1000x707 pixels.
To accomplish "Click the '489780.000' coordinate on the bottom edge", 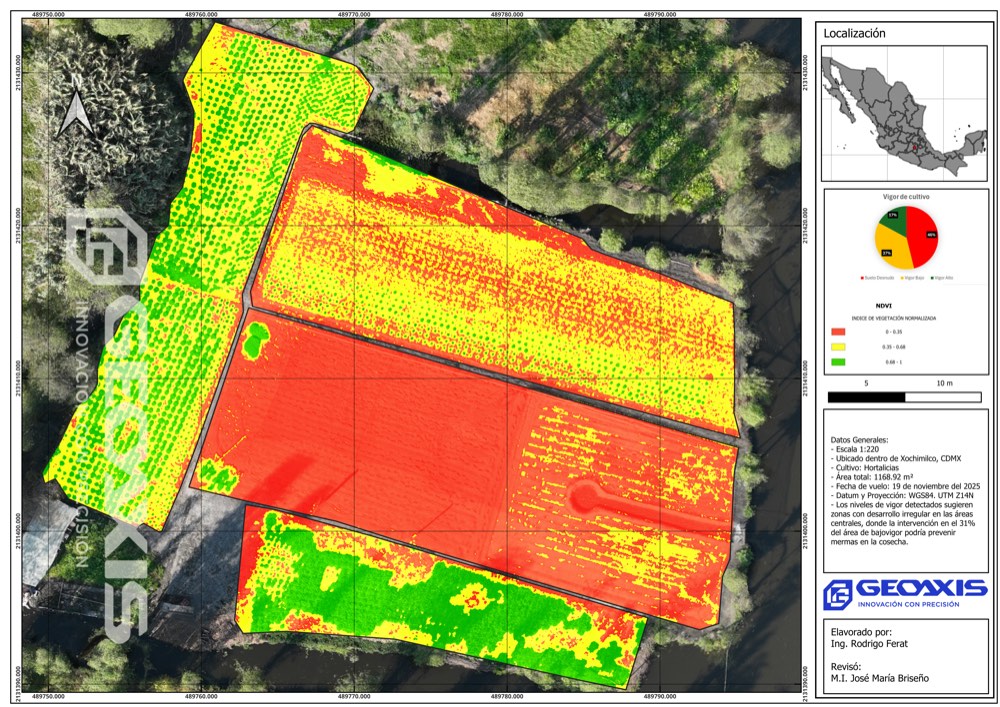I will coord(508,696).
